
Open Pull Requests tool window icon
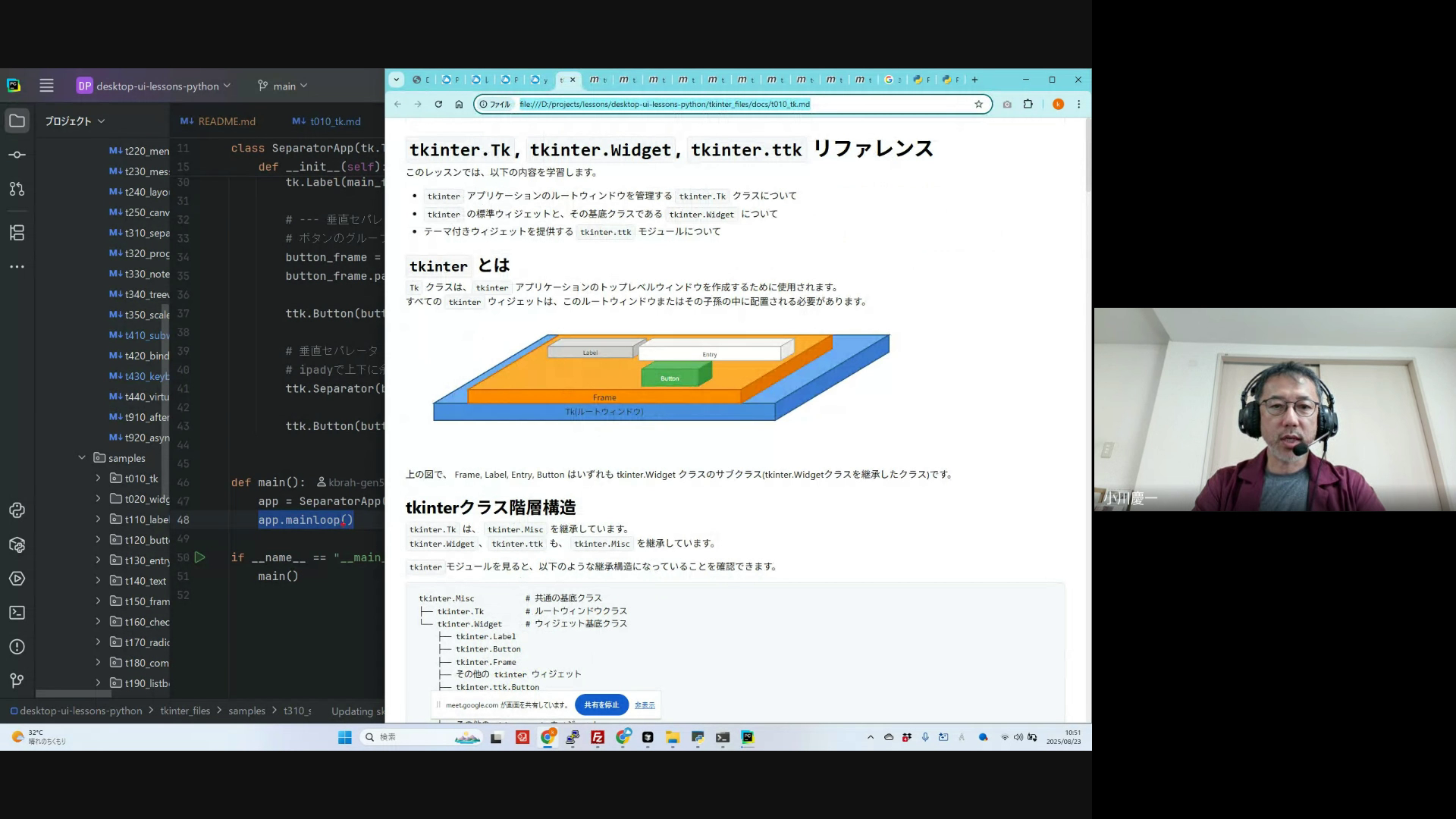point(17,189)
